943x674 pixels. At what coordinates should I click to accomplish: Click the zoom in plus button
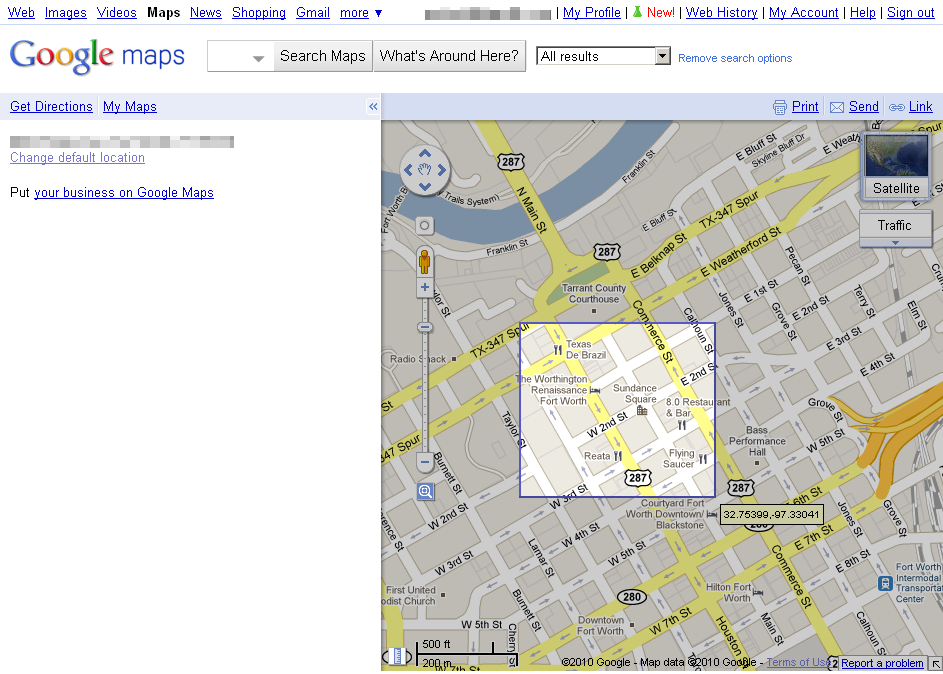[425, 288]
